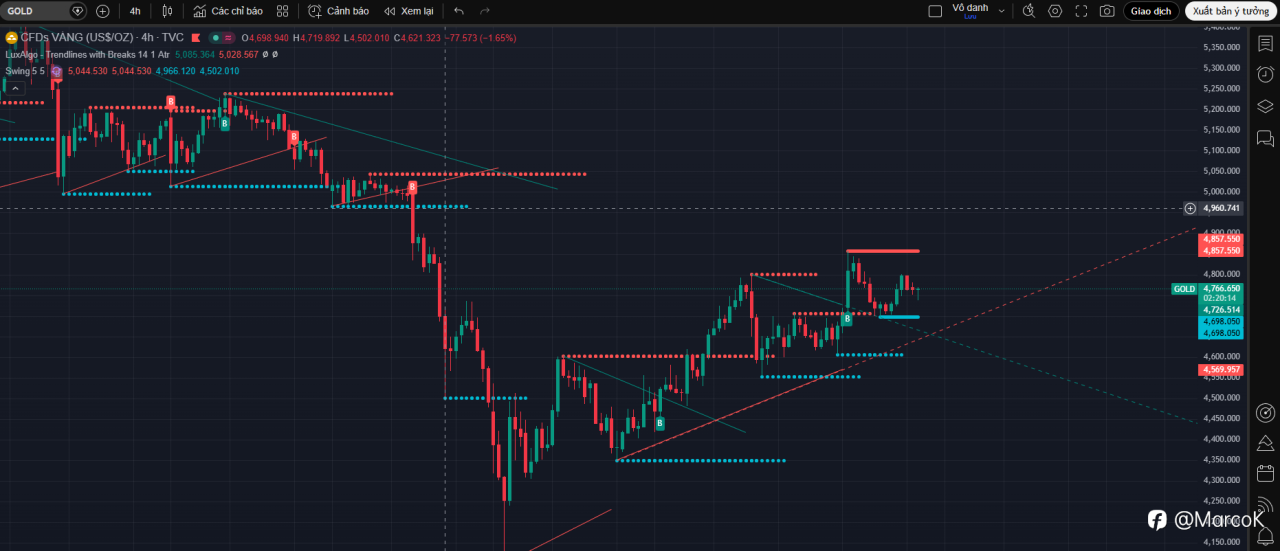
Task: Open the indicator templates grid icon
Action: pos(283,11)
